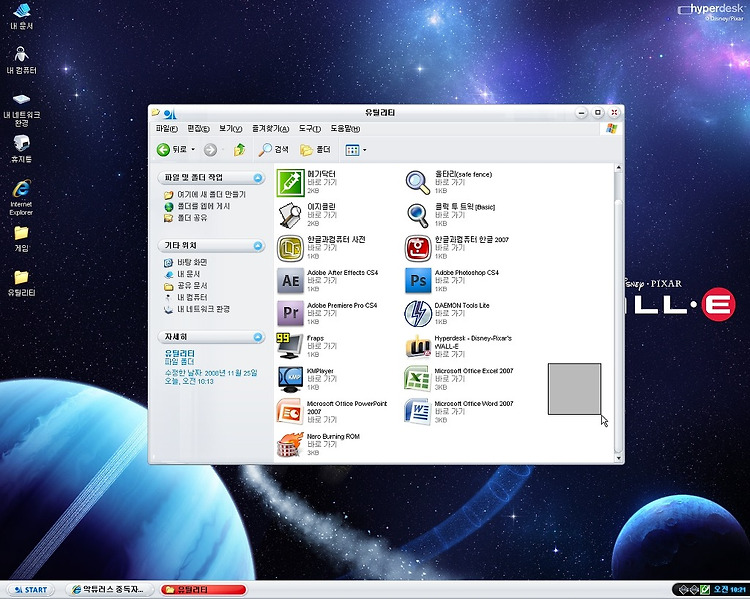750x599 pixels.
Task: Click 내 네트워크 환경 desktop icon
Action: [22, 110]
